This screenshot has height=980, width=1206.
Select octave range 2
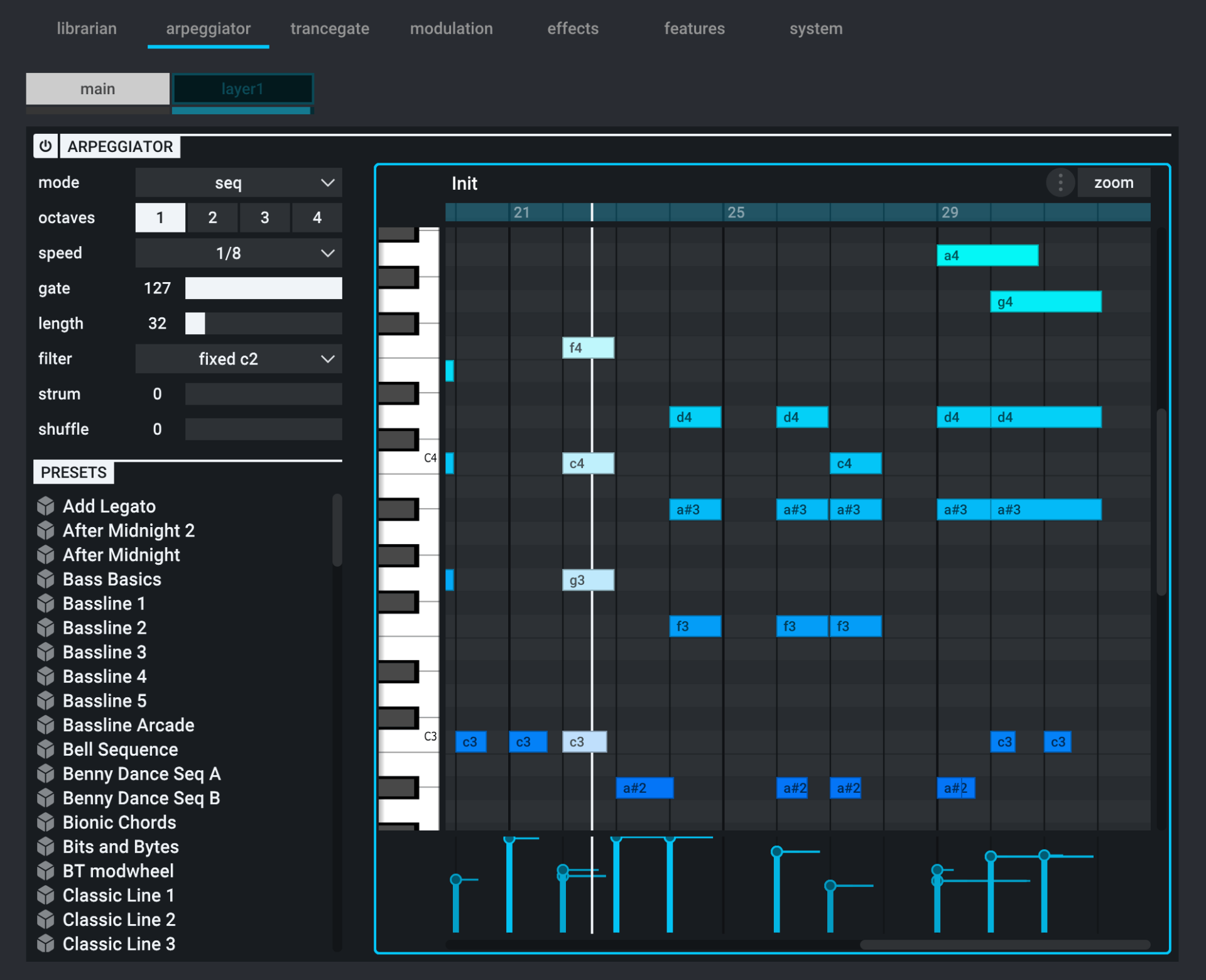[212, 217]
